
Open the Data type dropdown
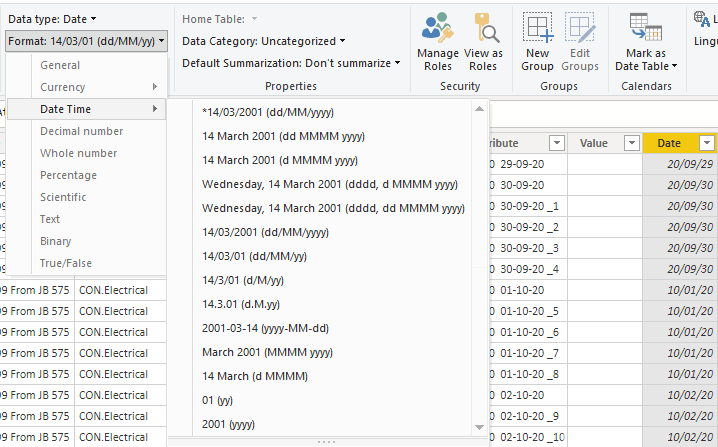(x=52, y=19)
